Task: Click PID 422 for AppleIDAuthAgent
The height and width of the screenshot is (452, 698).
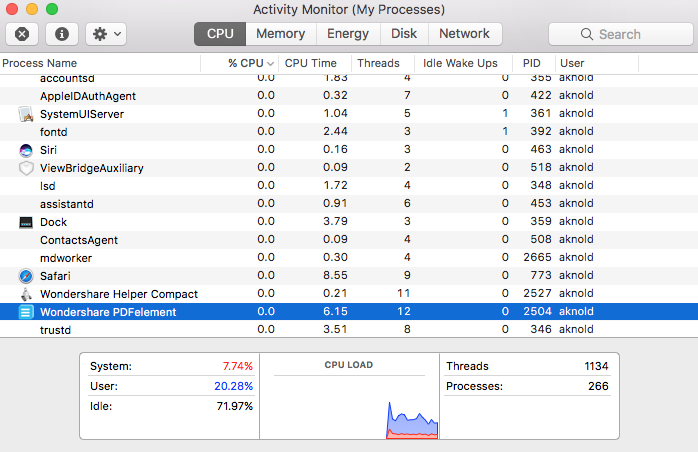Action: [x=541, y=95]
